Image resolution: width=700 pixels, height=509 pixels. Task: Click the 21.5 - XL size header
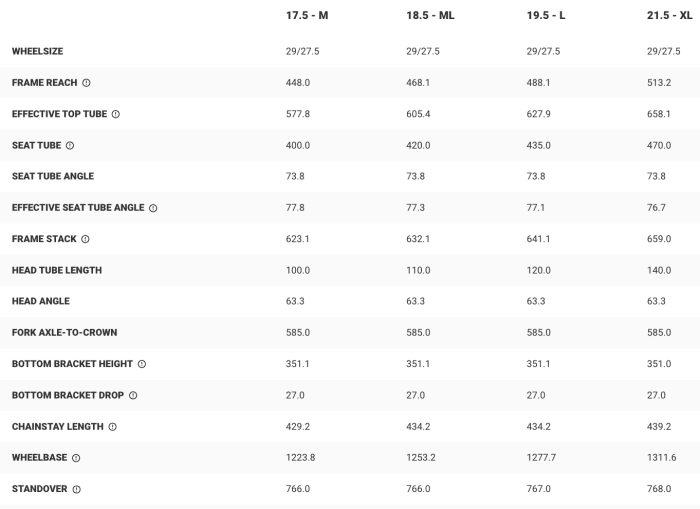point(670,16)
